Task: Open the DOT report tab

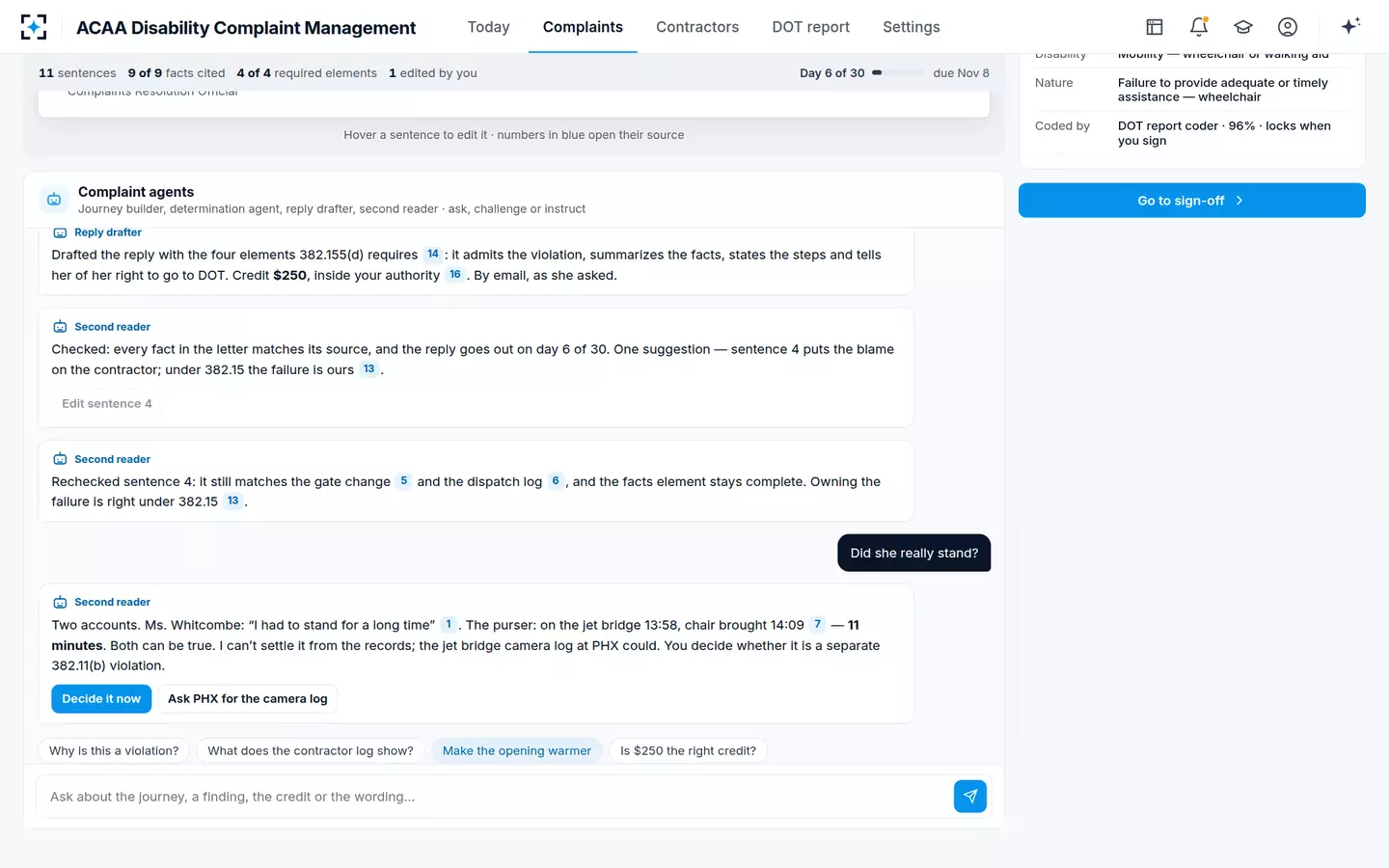Action: (810, 27)
